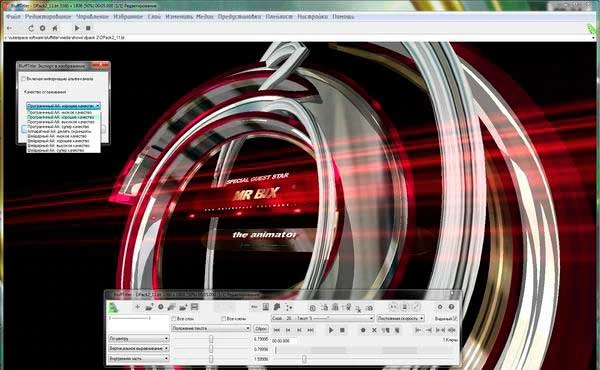Go to the previous key

(x=288, y=330)
